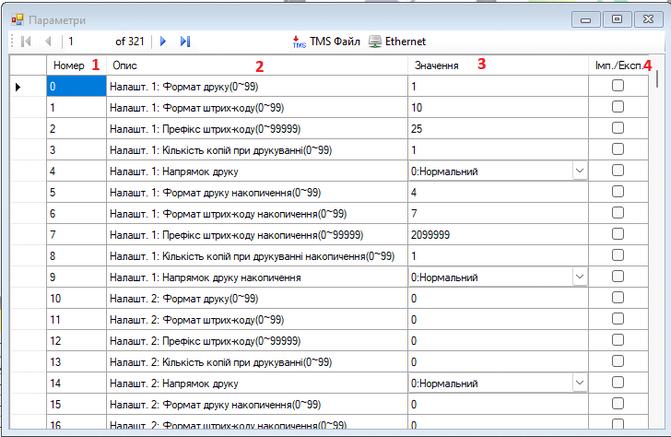671x437 pixels.
Task: Sort by the Опис column header
Action: tap(256, 65)
